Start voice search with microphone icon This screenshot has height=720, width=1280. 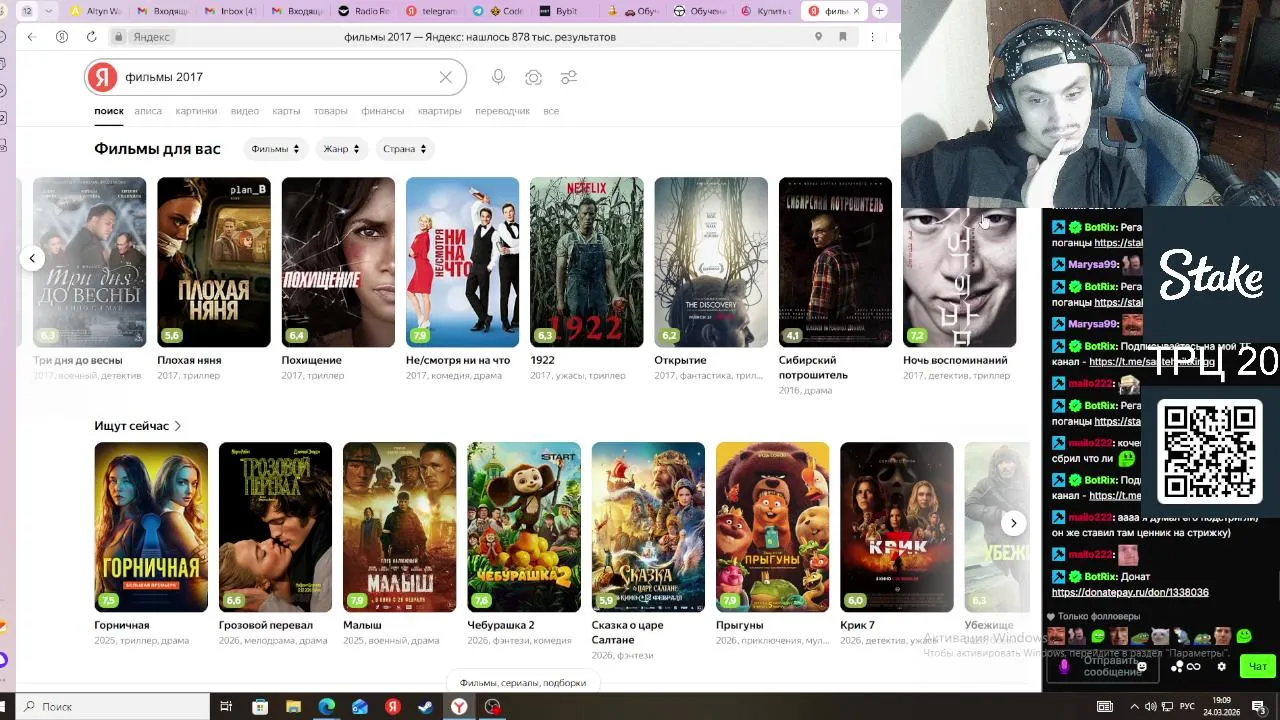pos(498,77)
